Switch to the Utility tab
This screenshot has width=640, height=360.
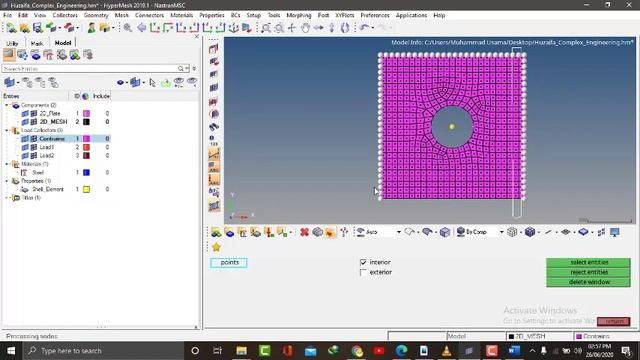coord(12,43)
